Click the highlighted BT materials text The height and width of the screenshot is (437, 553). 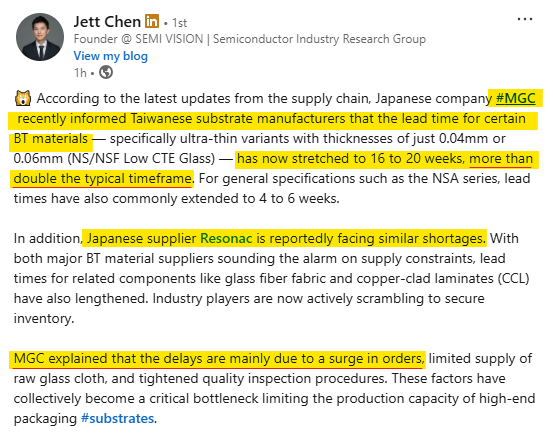(51, 139)
